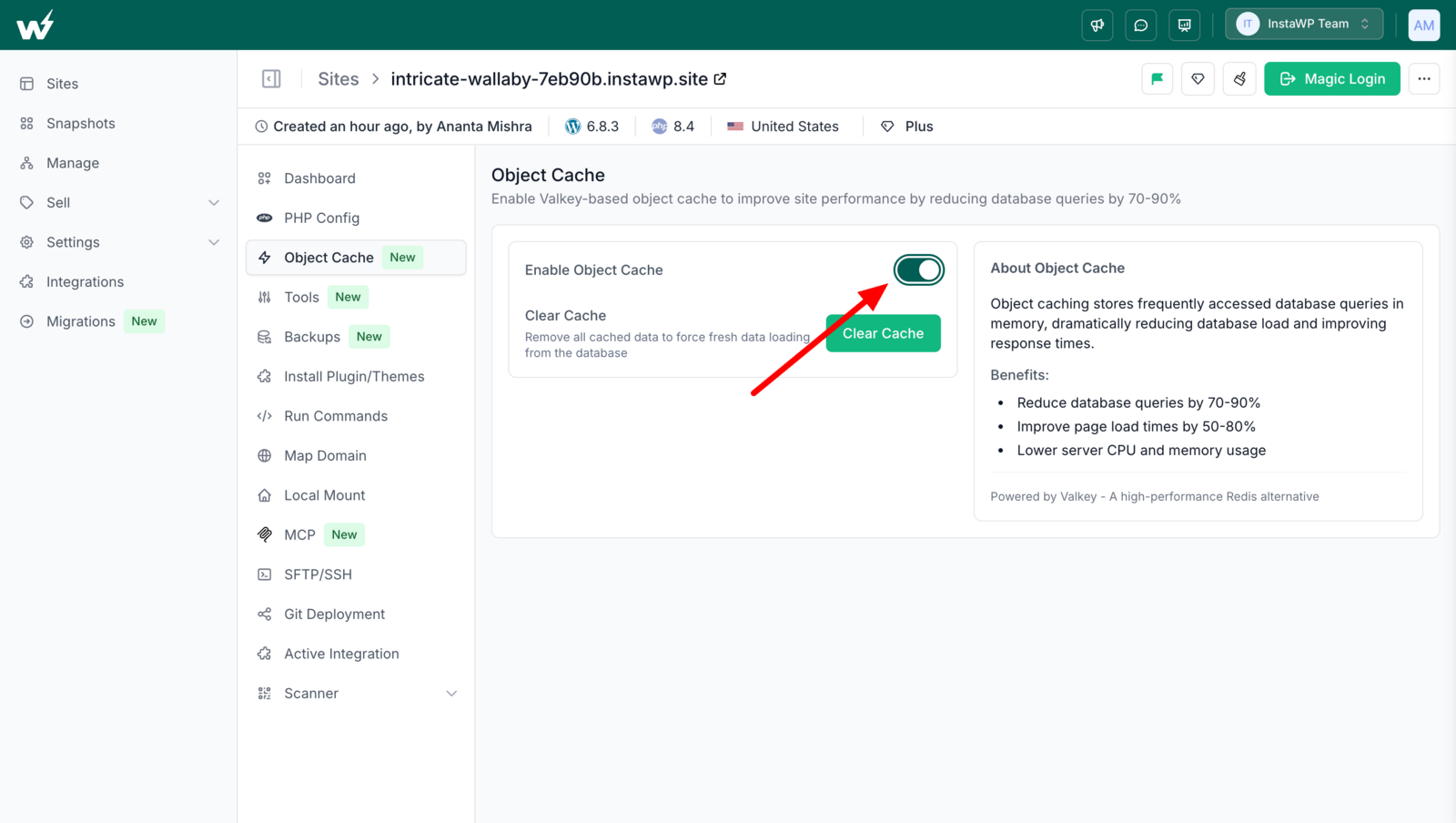This screenshot has height=823, width=1456.
Task: Collapse the sidebar panel icon
Action: point(271,79)
